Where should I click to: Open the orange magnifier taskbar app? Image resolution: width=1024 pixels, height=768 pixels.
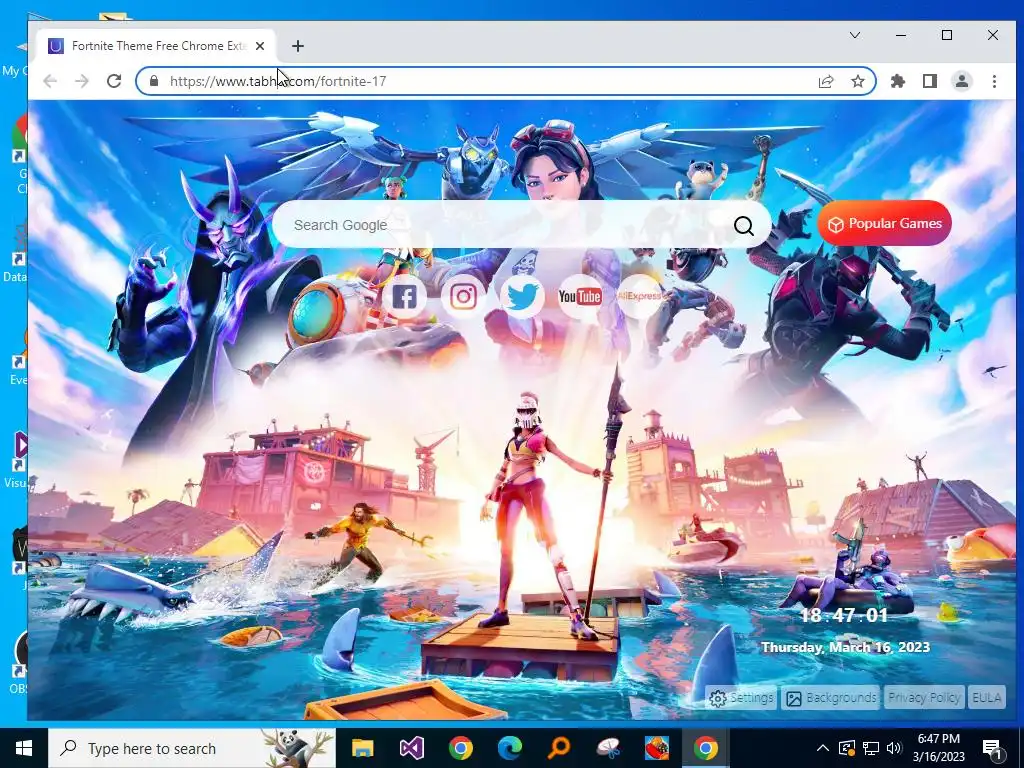point(559,748)
